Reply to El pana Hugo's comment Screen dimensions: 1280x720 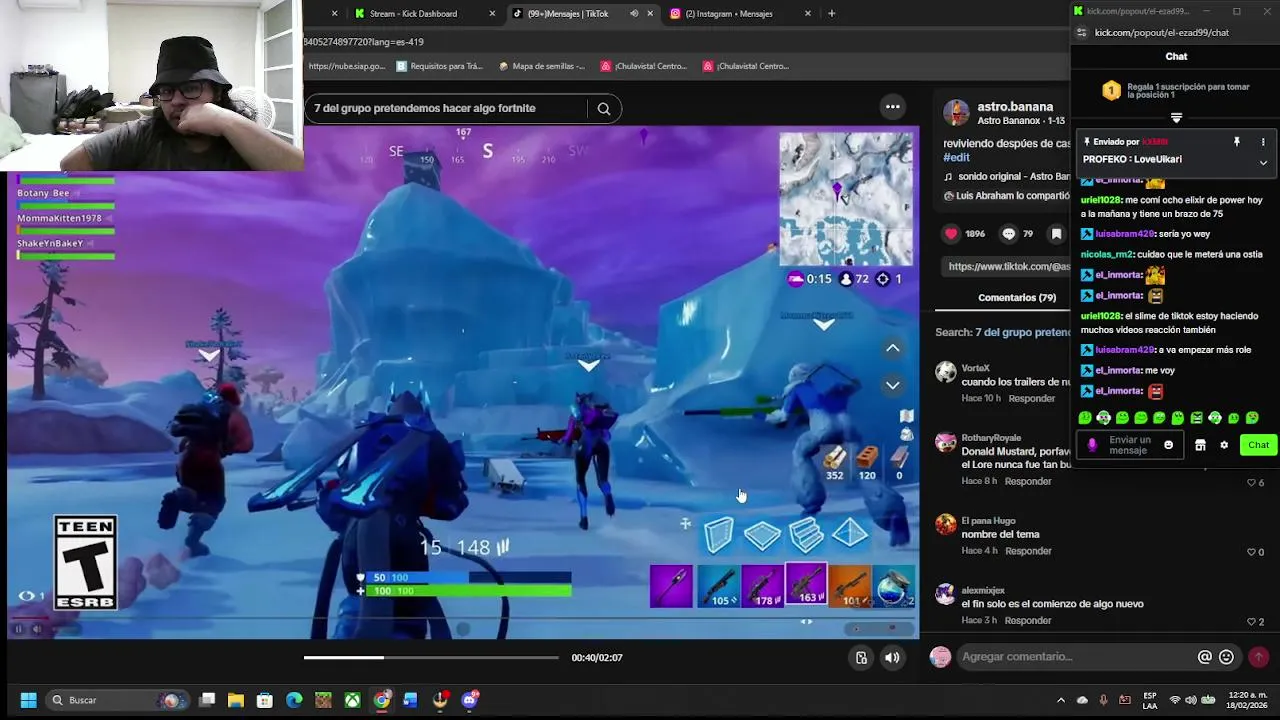(x=1028, y=552)
